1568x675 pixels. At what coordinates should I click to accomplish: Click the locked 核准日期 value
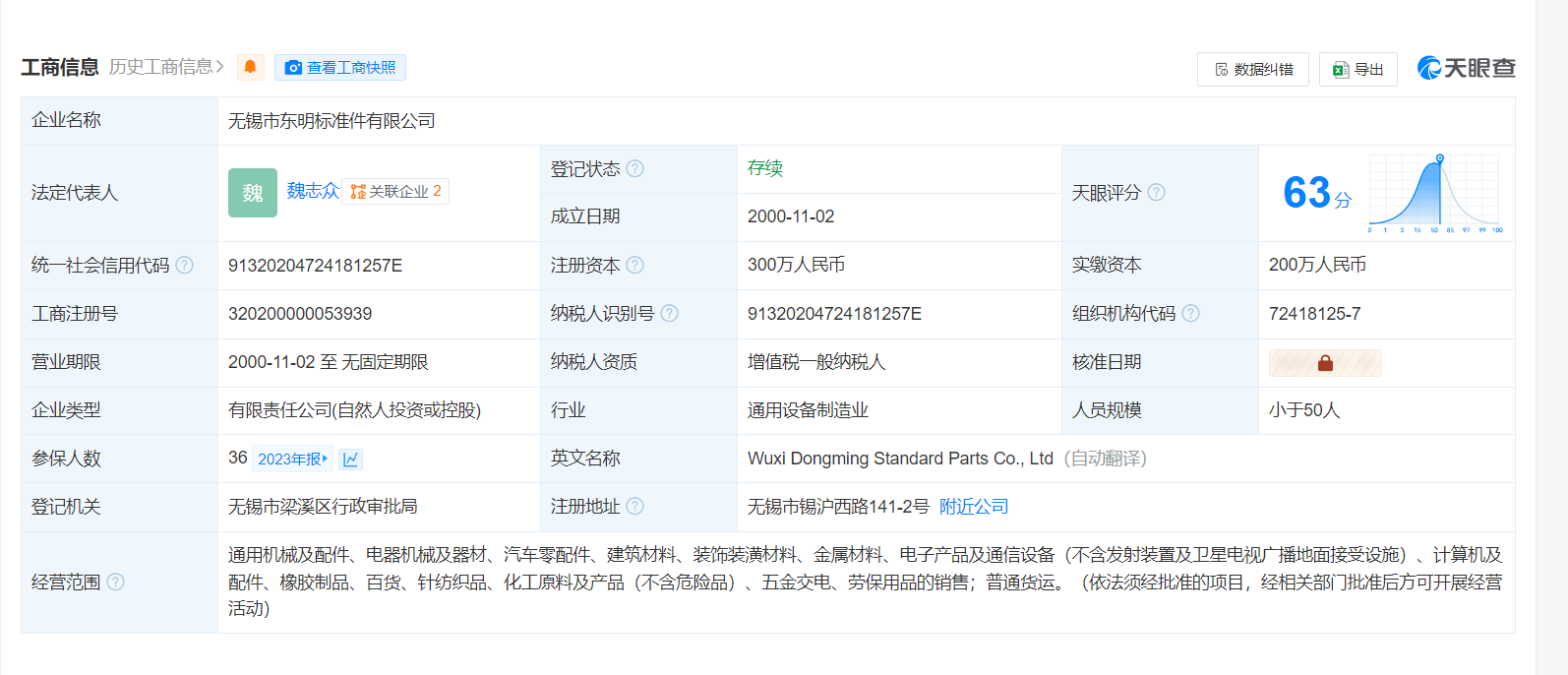click(x=1325, y=363)
